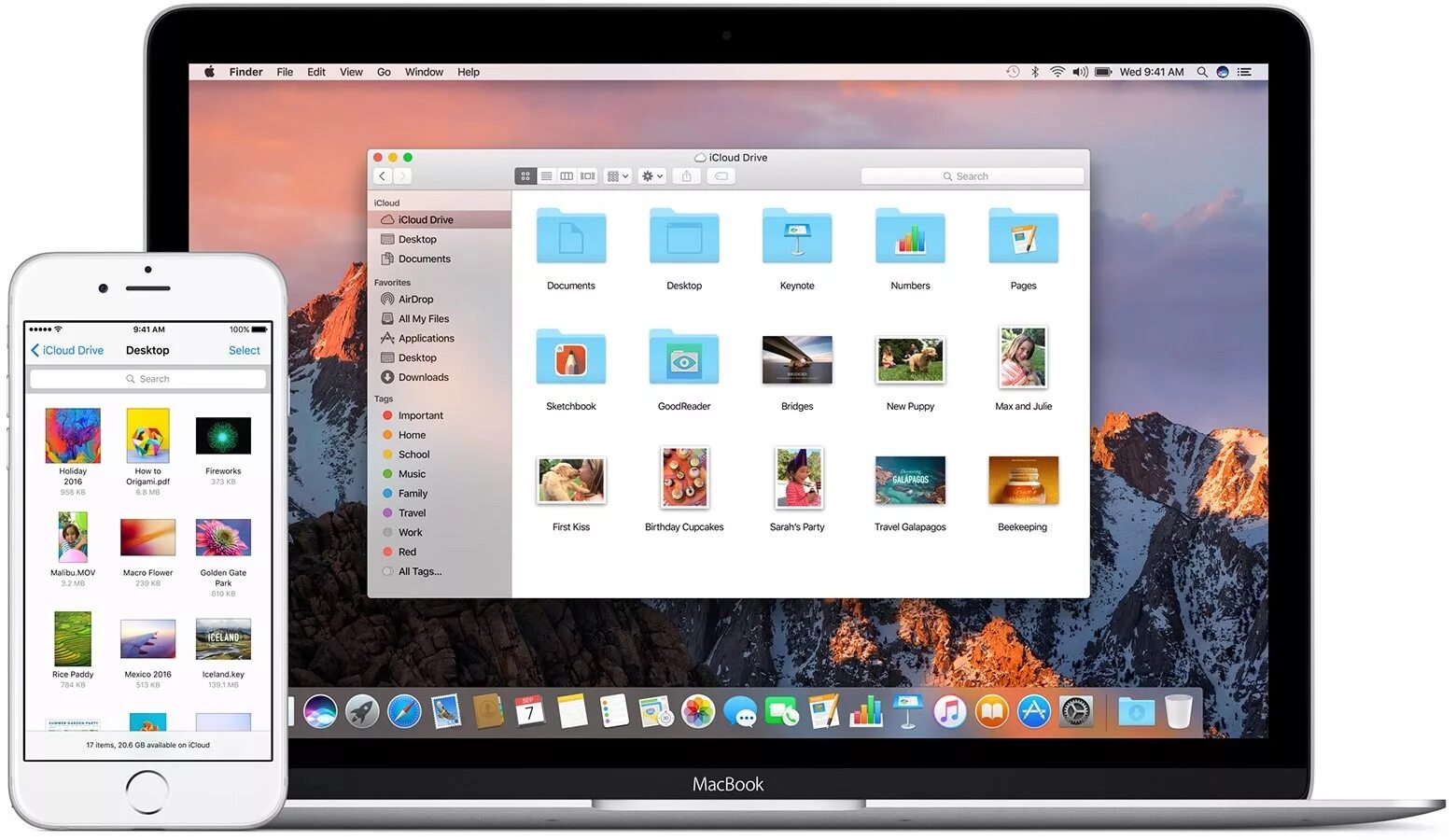This screenshot has width=1456, height=840.
Task: Toggle Bluetooth from the menu bar icon
Action: tap(1034, 72)
